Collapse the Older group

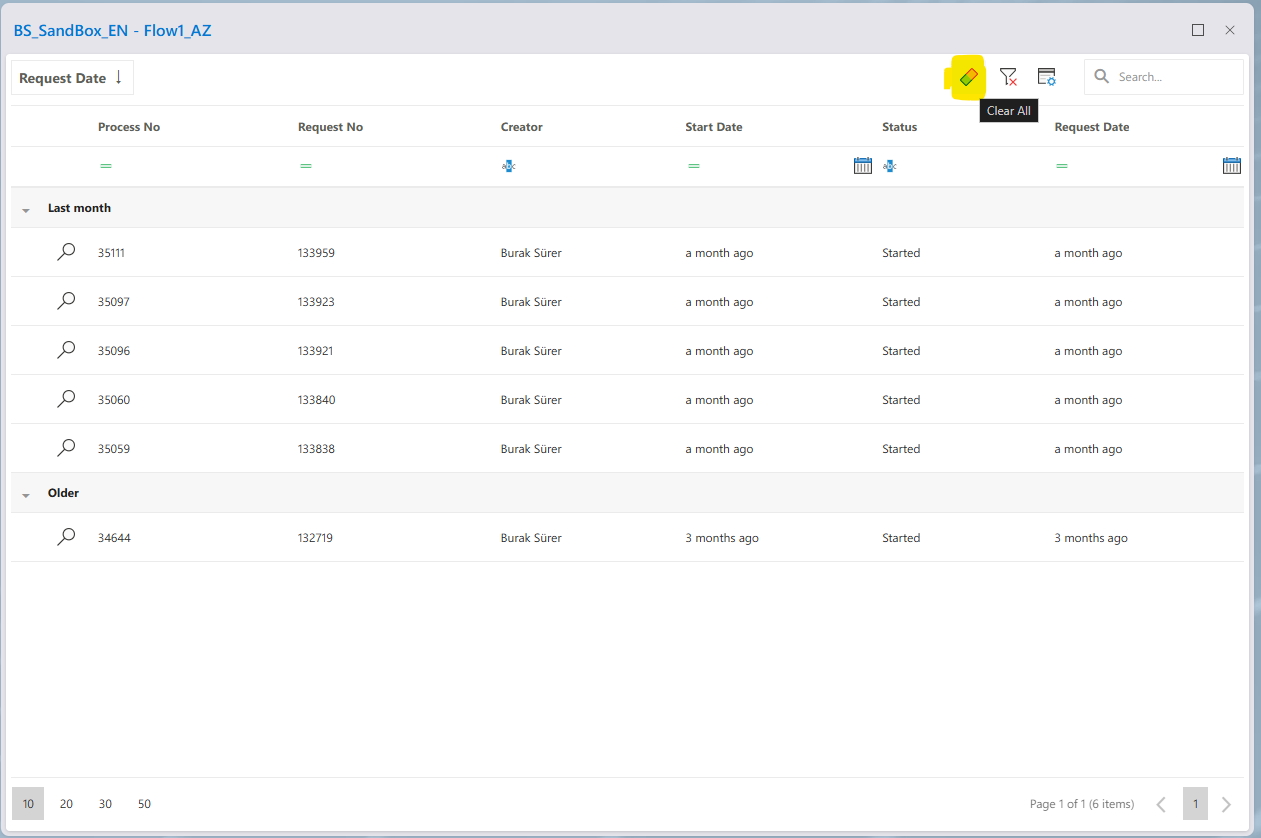click(x=26, y=495)
